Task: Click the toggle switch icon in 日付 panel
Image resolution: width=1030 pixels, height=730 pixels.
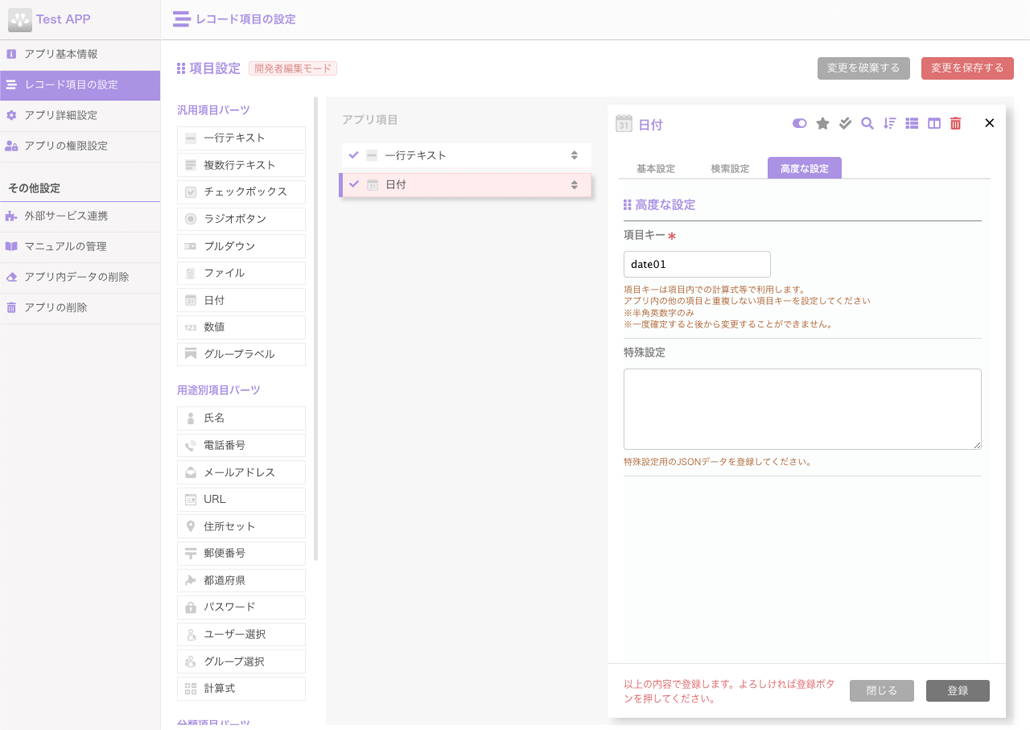Action: point(799,123)
